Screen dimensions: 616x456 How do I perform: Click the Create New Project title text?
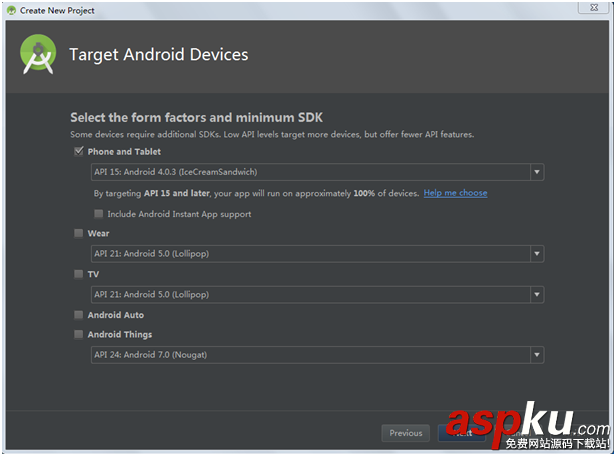click(x=57, y=11)
